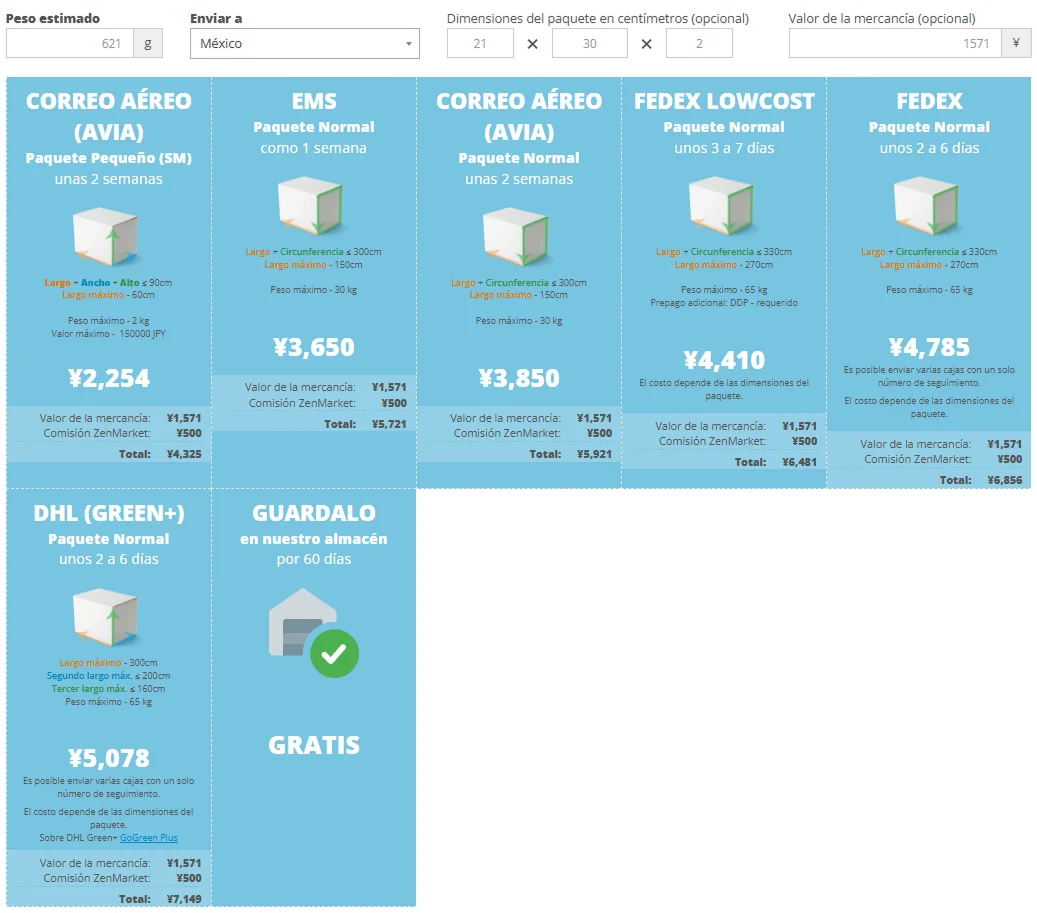Select the EMS ¥3,650 shipping option
Image resolution: width=1037 pixels, height=913 pixels.
314,347
